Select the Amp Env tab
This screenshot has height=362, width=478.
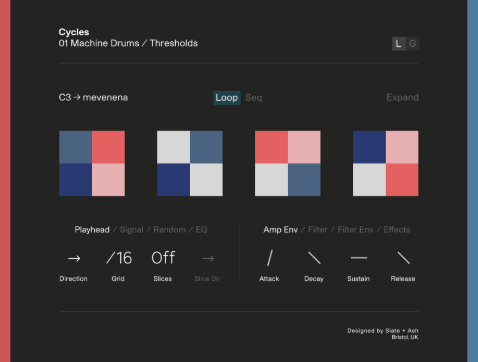click(280, 230)
